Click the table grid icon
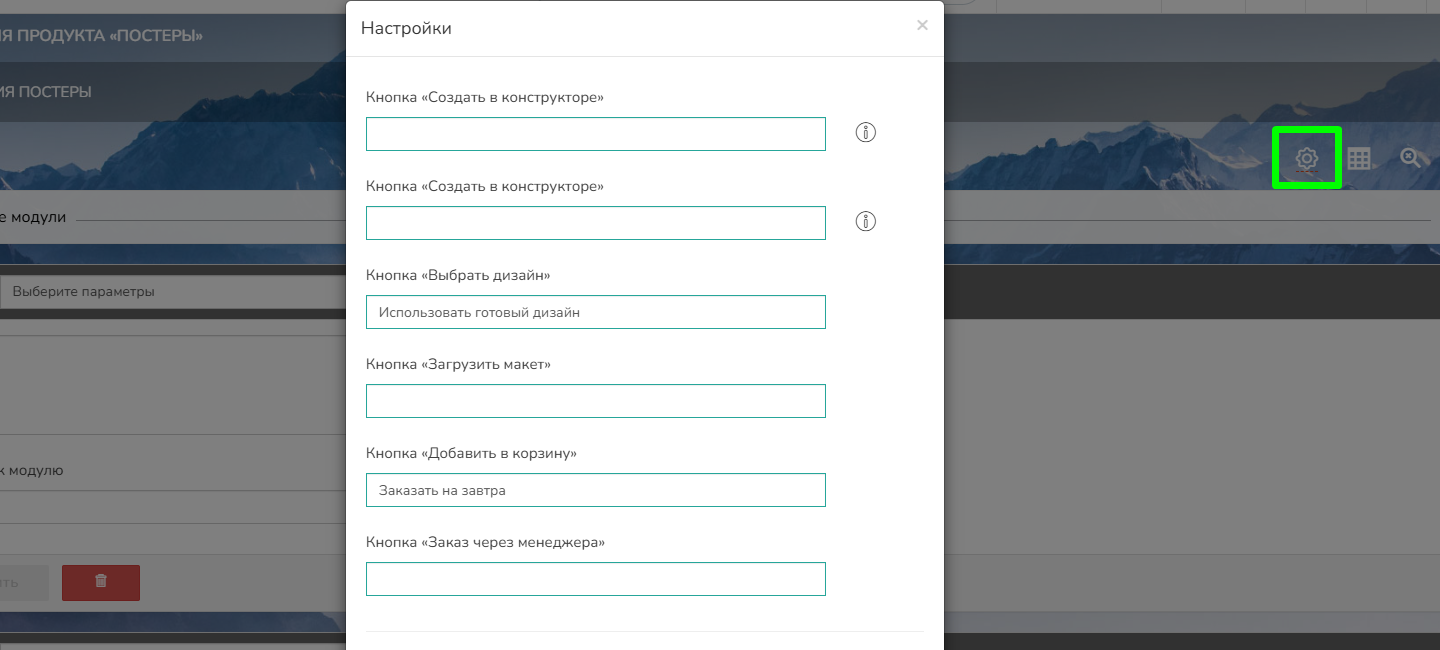Screen dimensions: 1440x650 1358,158
